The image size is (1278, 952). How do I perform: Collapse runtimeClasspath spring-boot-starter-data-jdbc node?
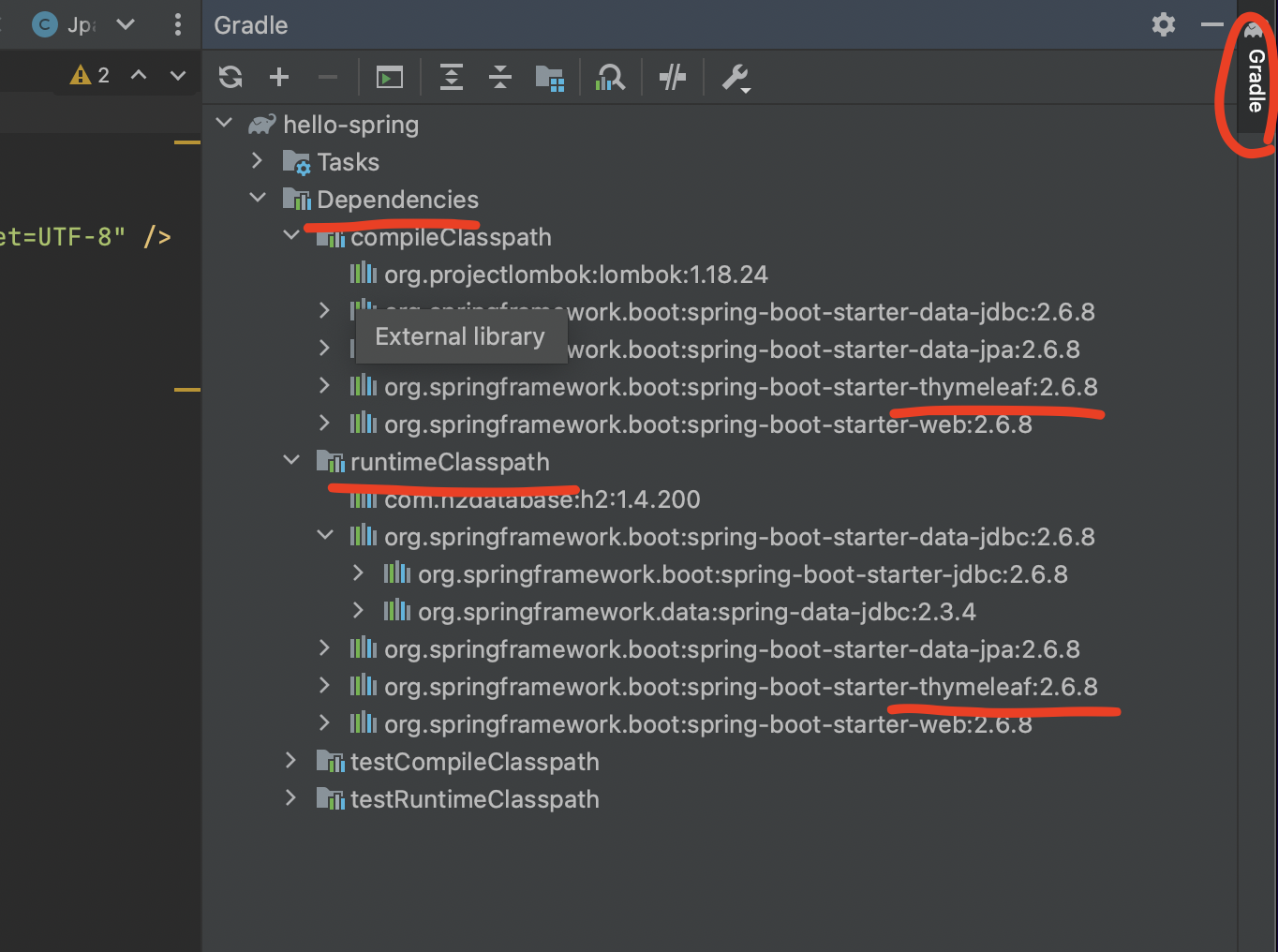(325, 535)
